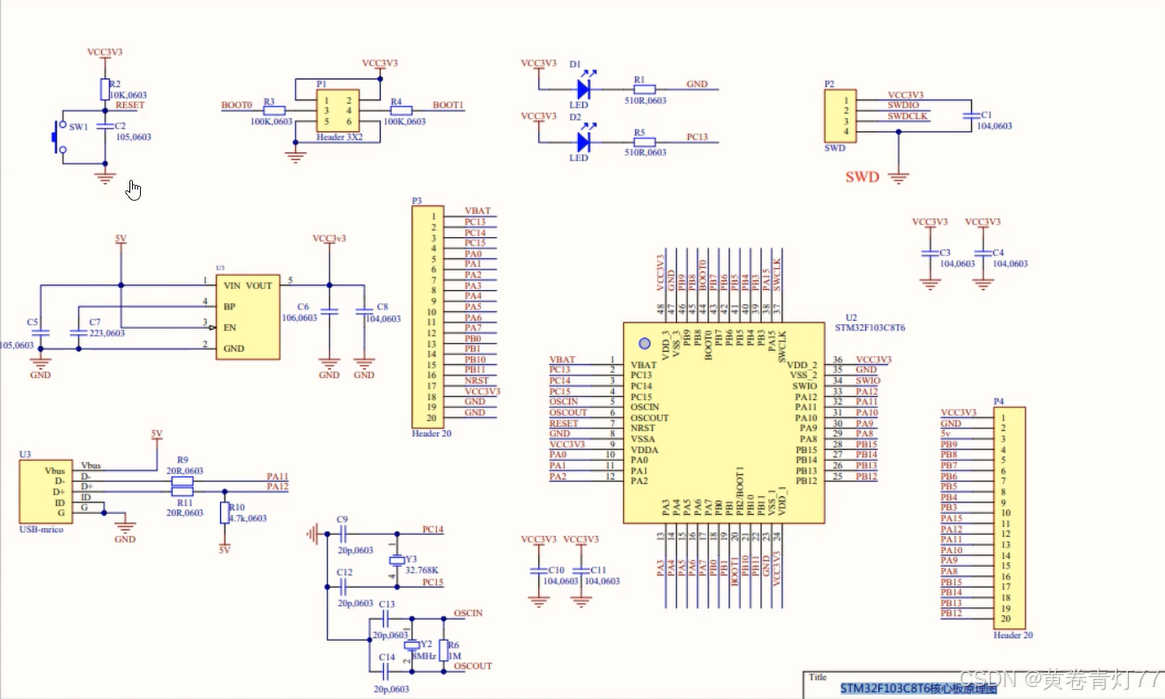The width and height of the screenshot is (1165, 699).
Task: Select capacitor C4 104,0603
Action: coord(983,253)
